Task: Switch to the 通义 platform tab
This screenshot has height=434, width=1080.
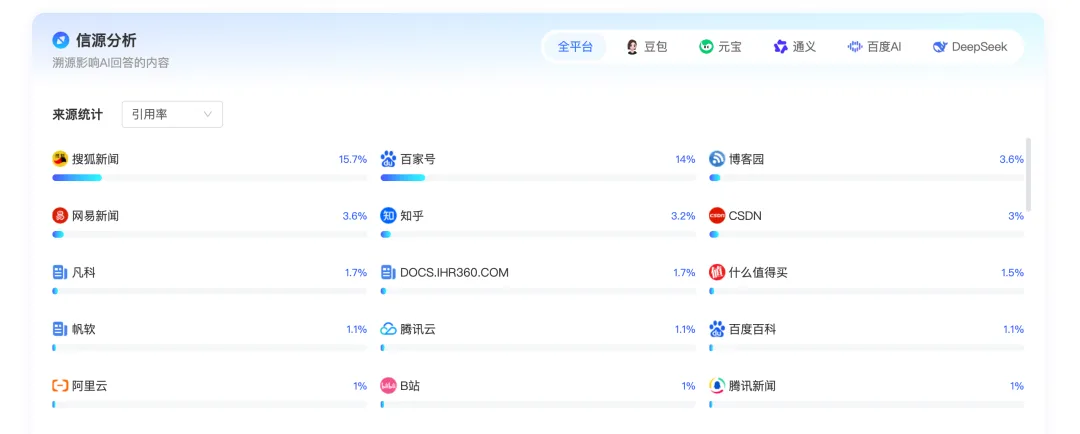Action: pos(795,47)
